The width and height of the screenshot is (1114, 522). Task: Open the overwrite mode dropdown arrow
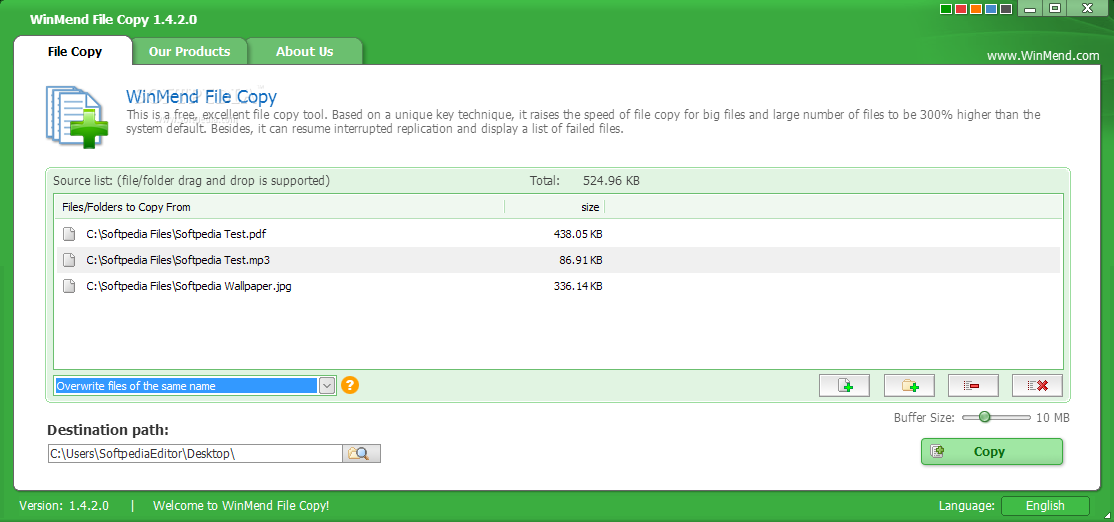tap(327, 386)
